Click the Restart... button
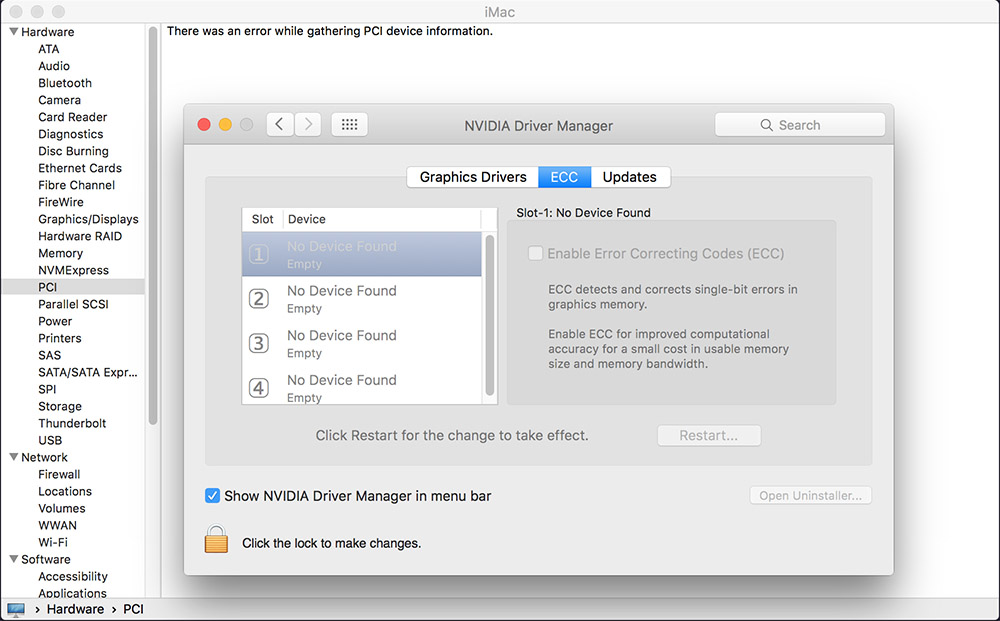The width and height of the screenshot is (1000, 621). [709, 435]
